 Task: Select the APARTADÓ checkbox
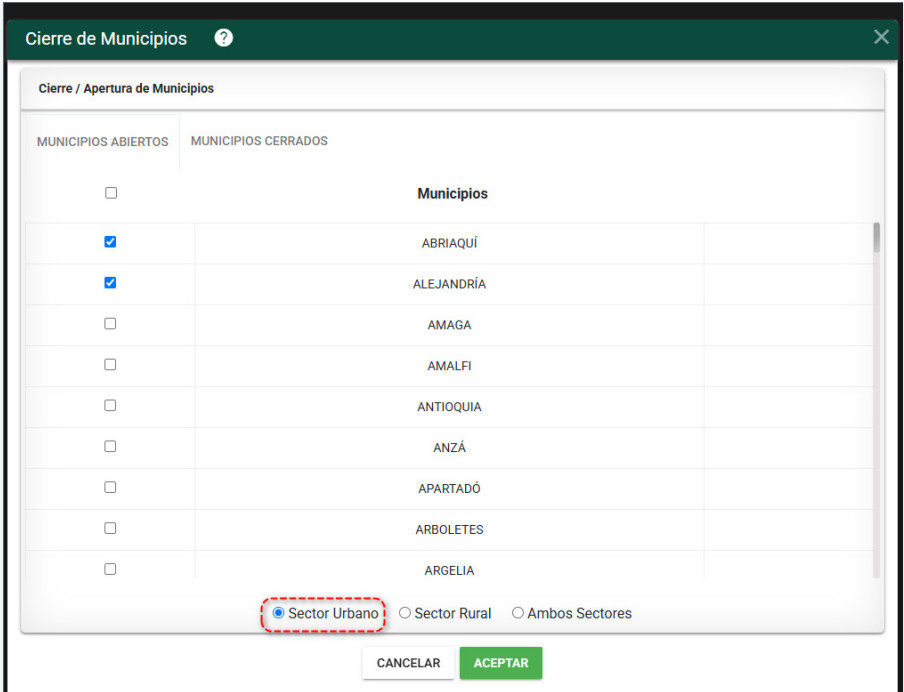click(110, 487)
